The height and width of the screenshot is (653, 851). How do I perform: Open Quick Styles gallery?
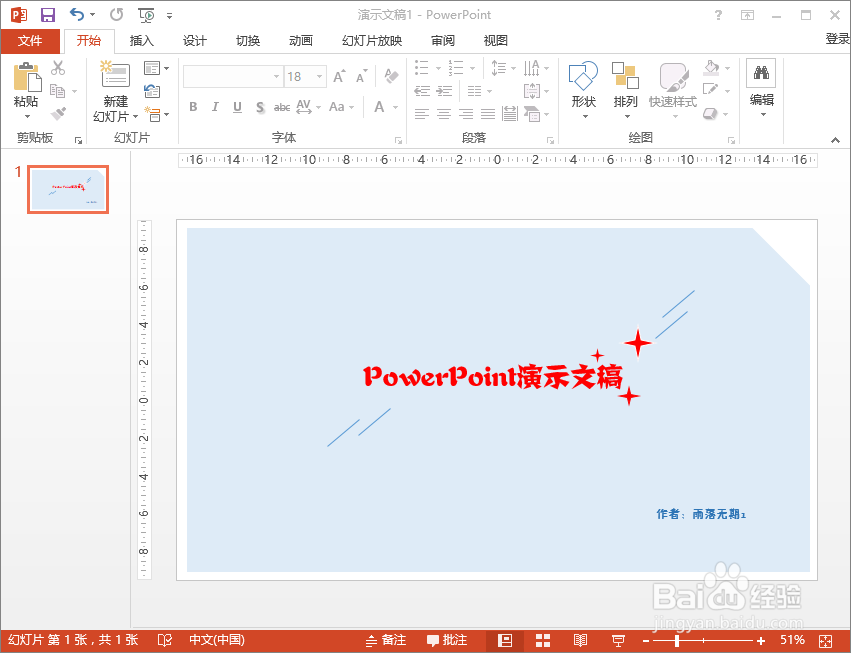tap(673, 90)
